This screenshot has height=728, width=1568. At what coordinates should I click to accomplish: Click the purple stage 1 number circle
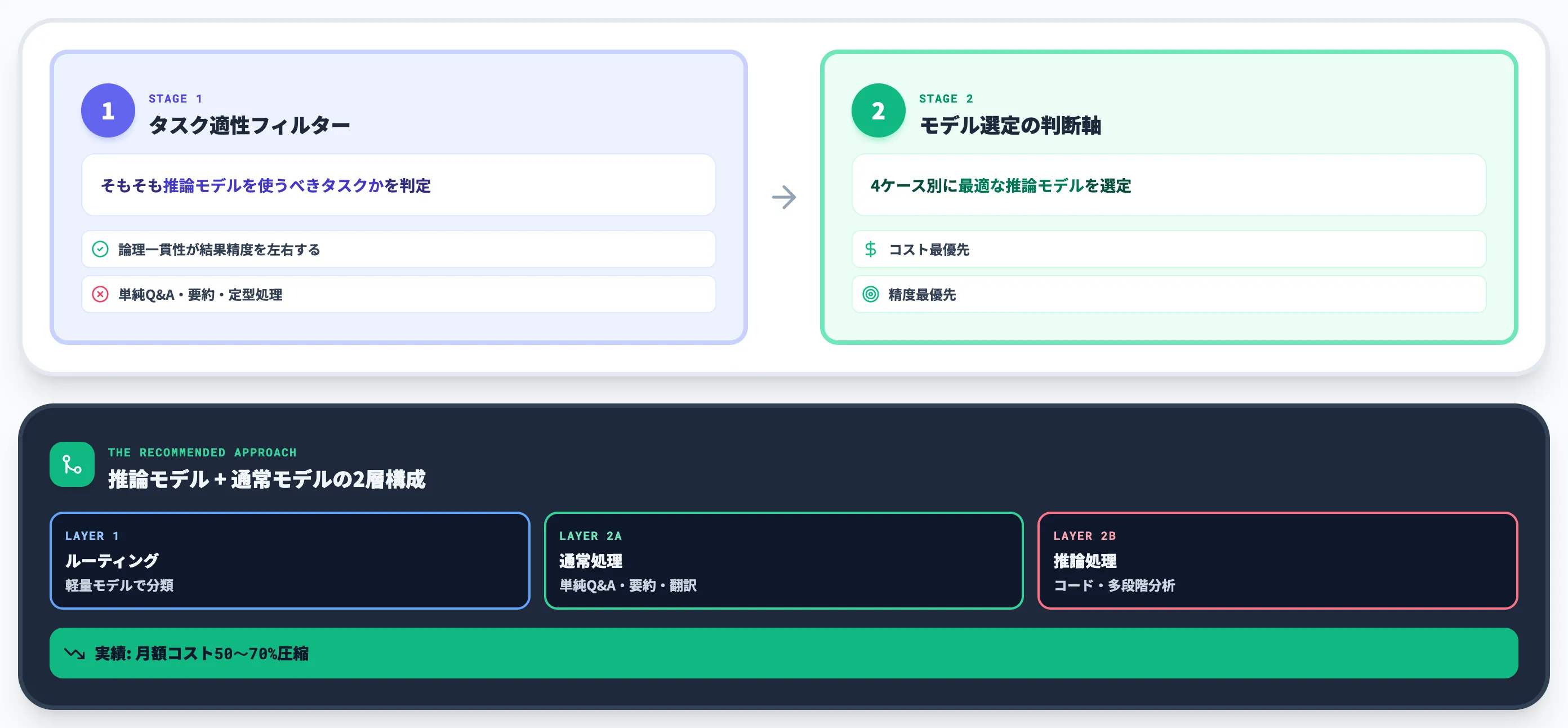coord(108,110)
